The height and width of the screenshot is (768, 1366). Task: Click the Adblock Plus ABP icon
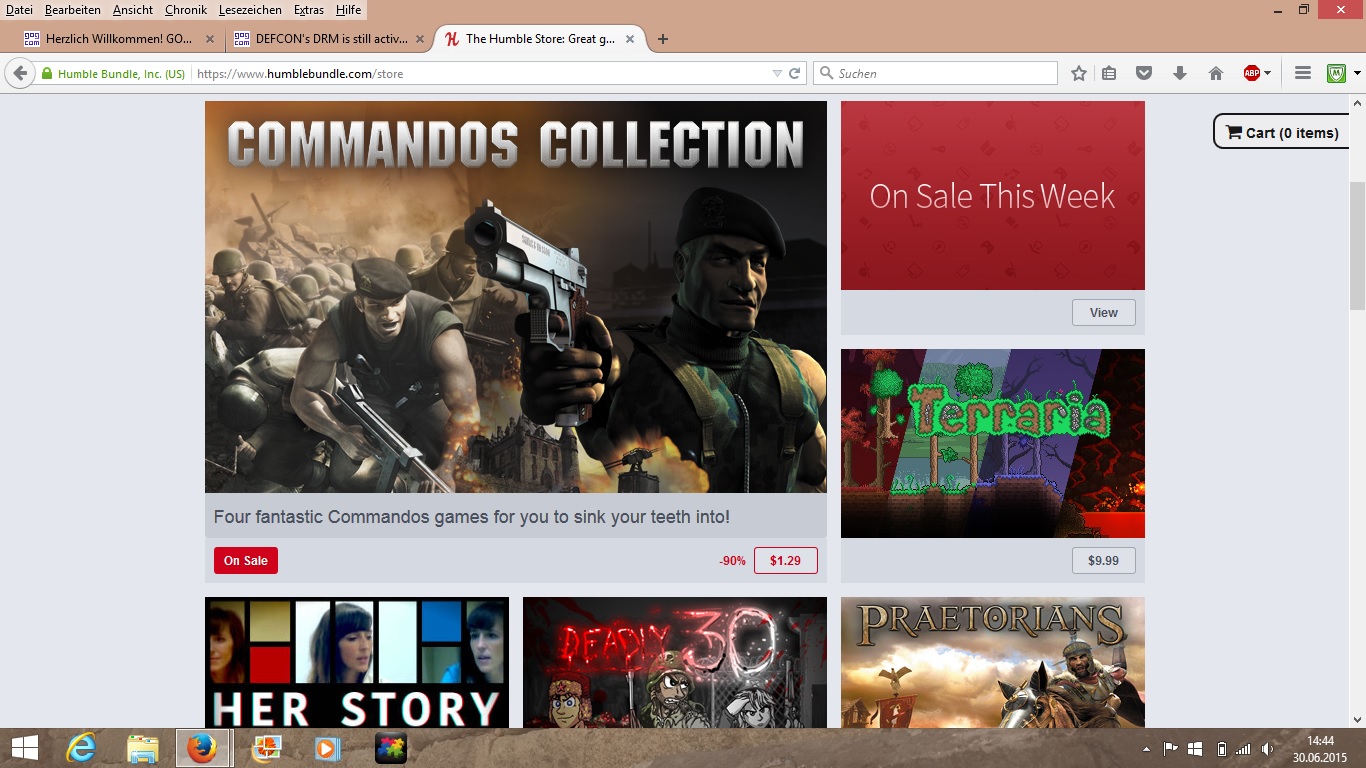(1251, 73)
